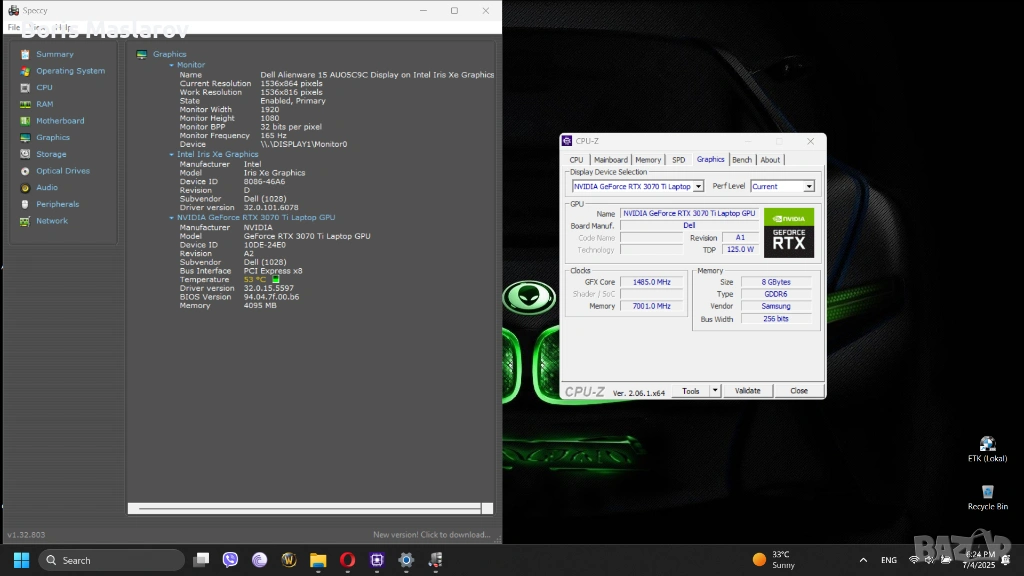Collapse the Monitor tree section
The height and width of the screenshot is (576, 1024).
coord(171,65)
